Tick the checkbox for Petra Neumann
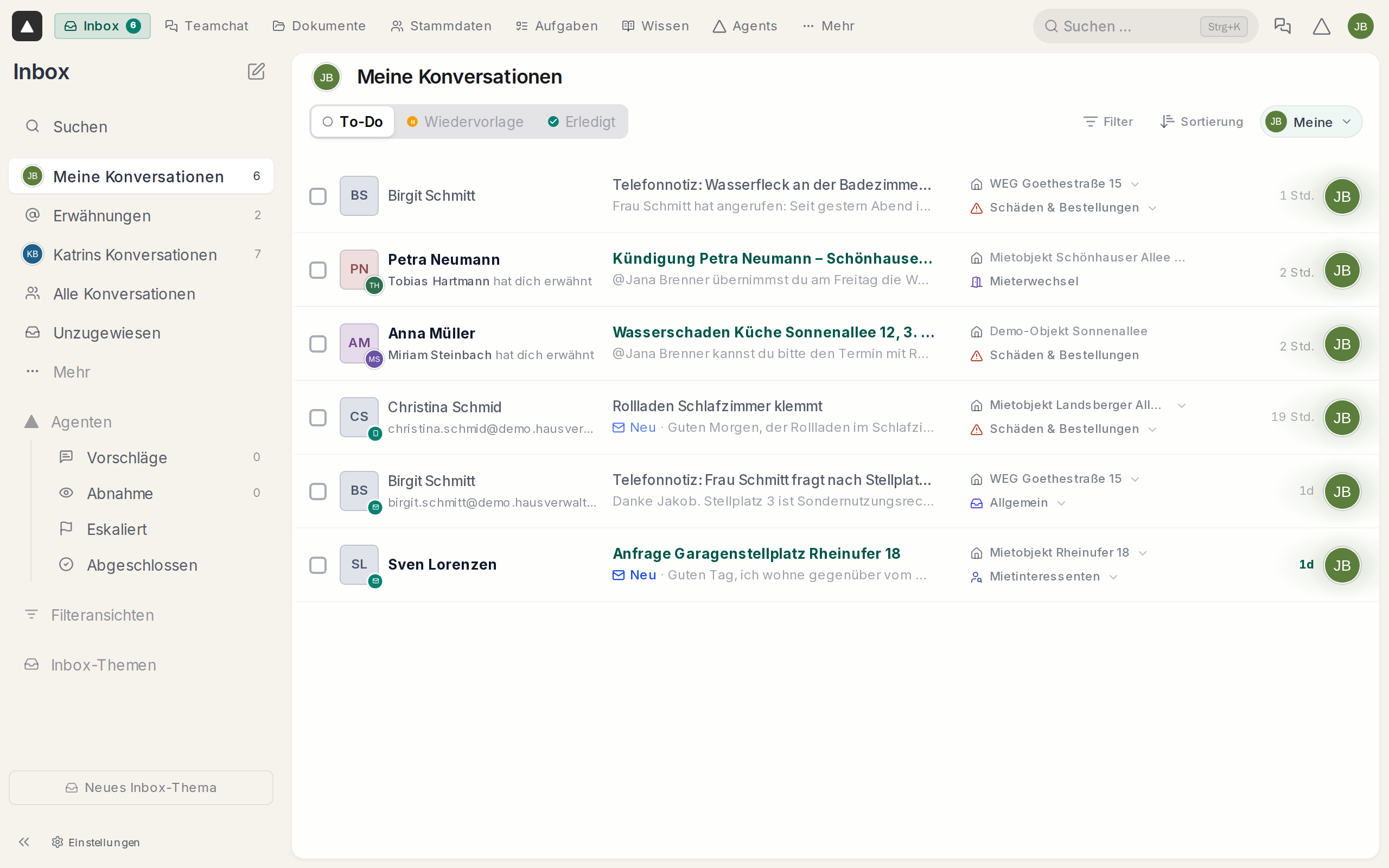This screenshot has width=1389, height=868. pyautogui.click(x=318, y=270)
